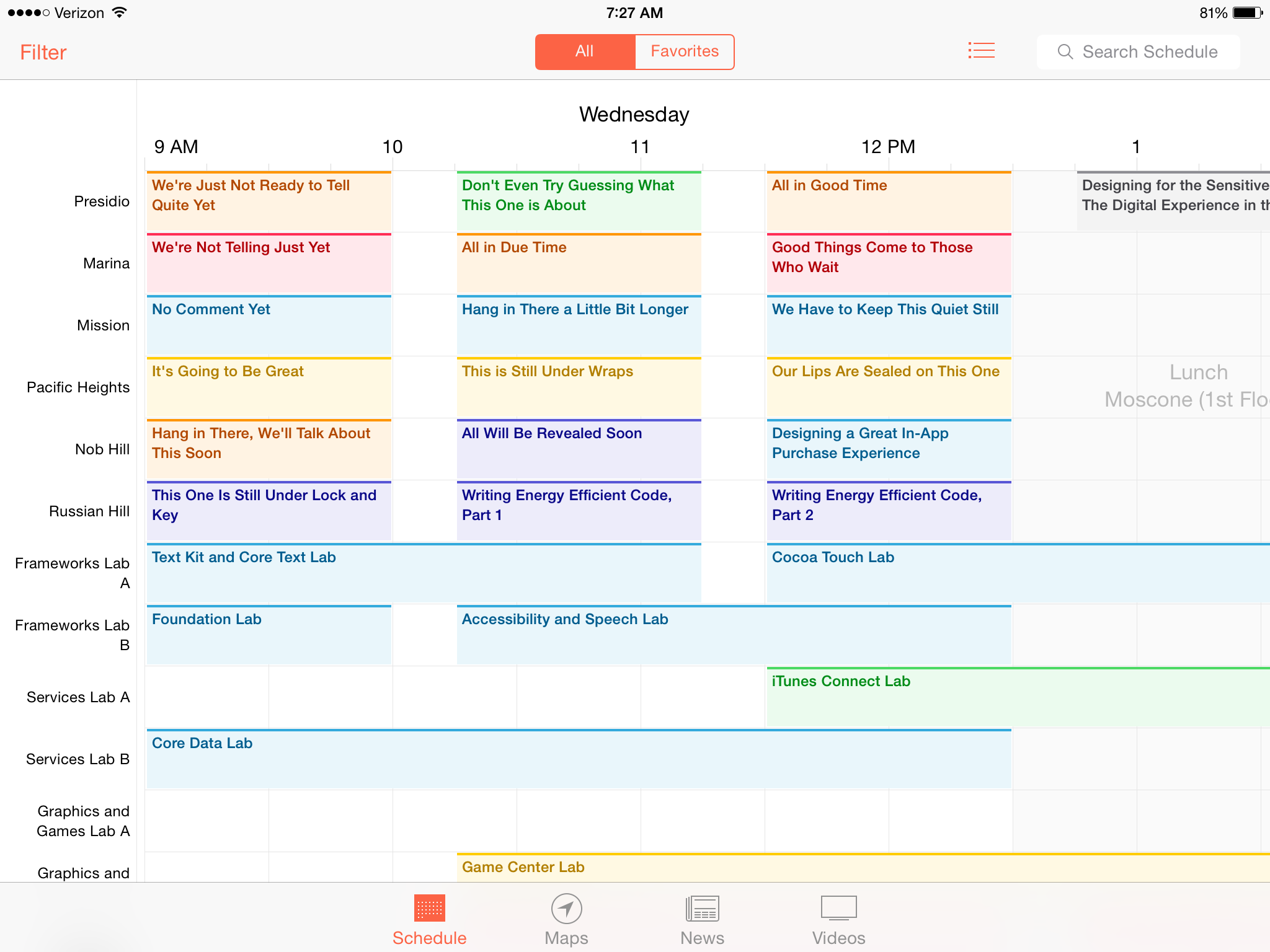The image size is (1270, 952).
Task: Open the Maps tab compass icon
Action: 566,909
